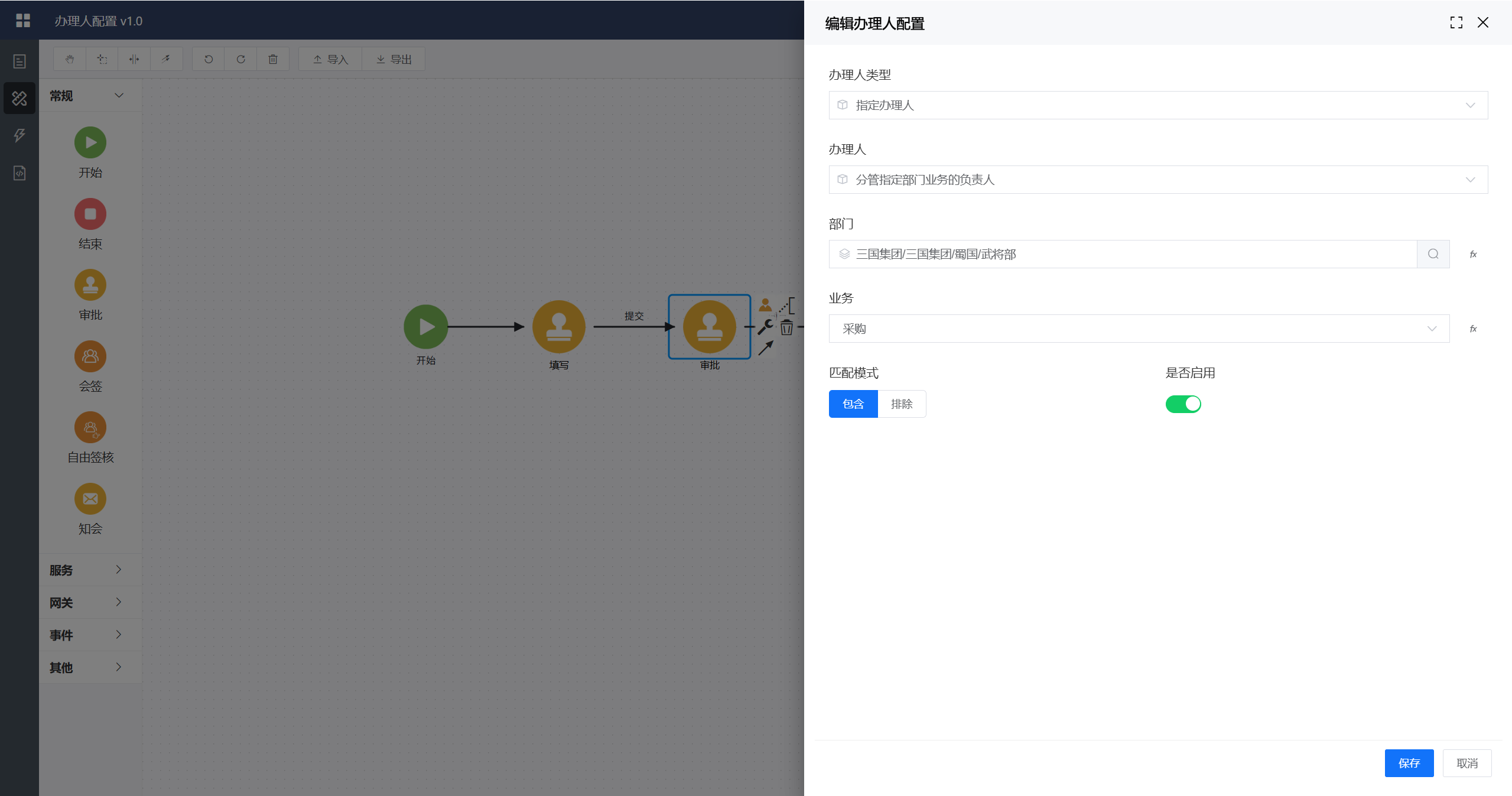
Task: Open the 业务 dropdown showing 采购
Action: click(x=1139, y=329)
